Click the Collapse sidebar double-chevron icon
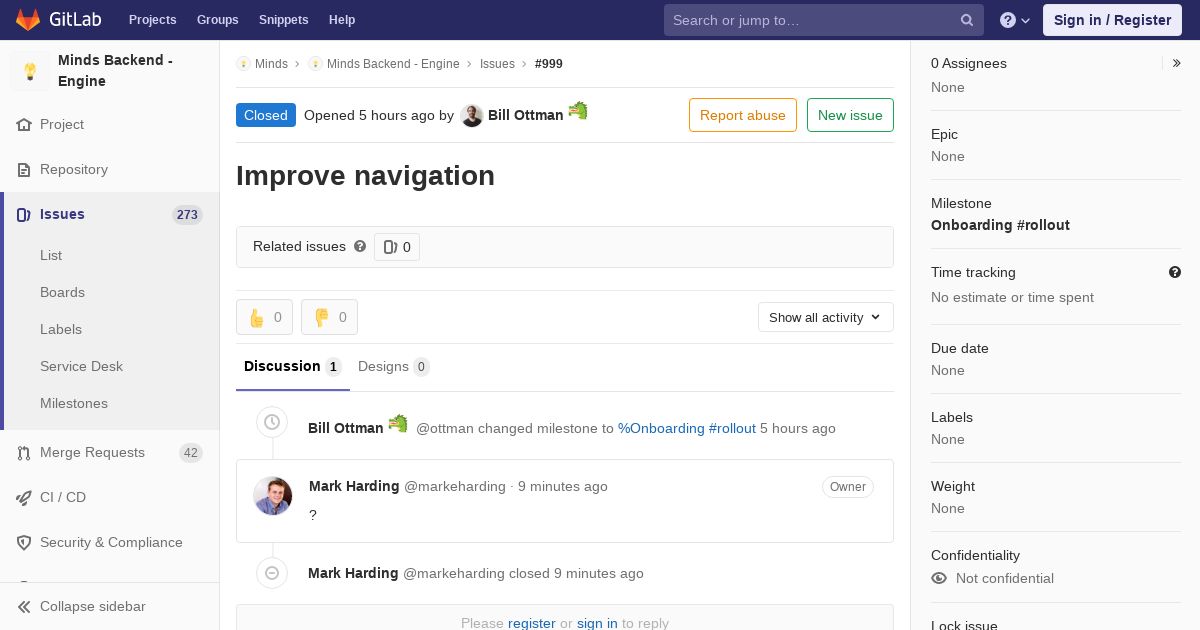The width and height of the screenshot is (1200, 630). pos(24,607)
